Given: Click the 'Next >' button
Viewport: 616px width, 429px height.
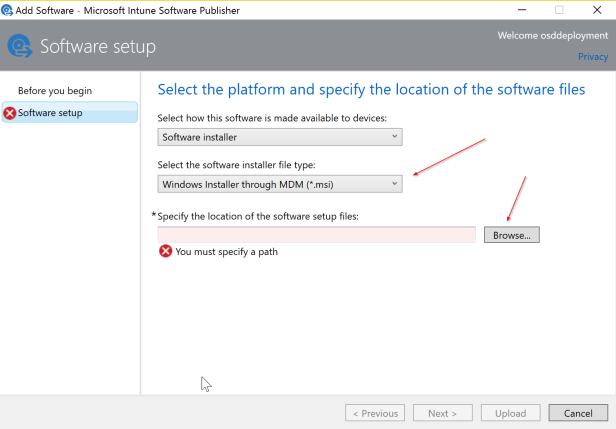Looking at the screenshot, I should pyautogui.click(x=443, y=413).
